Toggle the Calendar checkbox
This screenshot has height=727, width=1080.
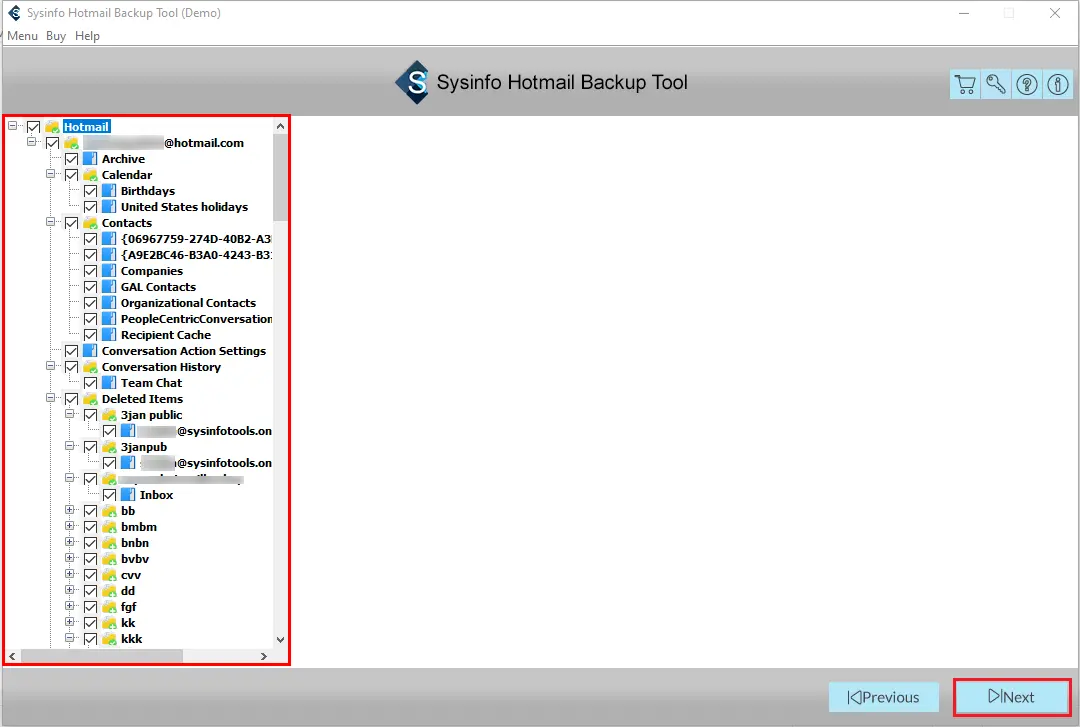(71, 174)
